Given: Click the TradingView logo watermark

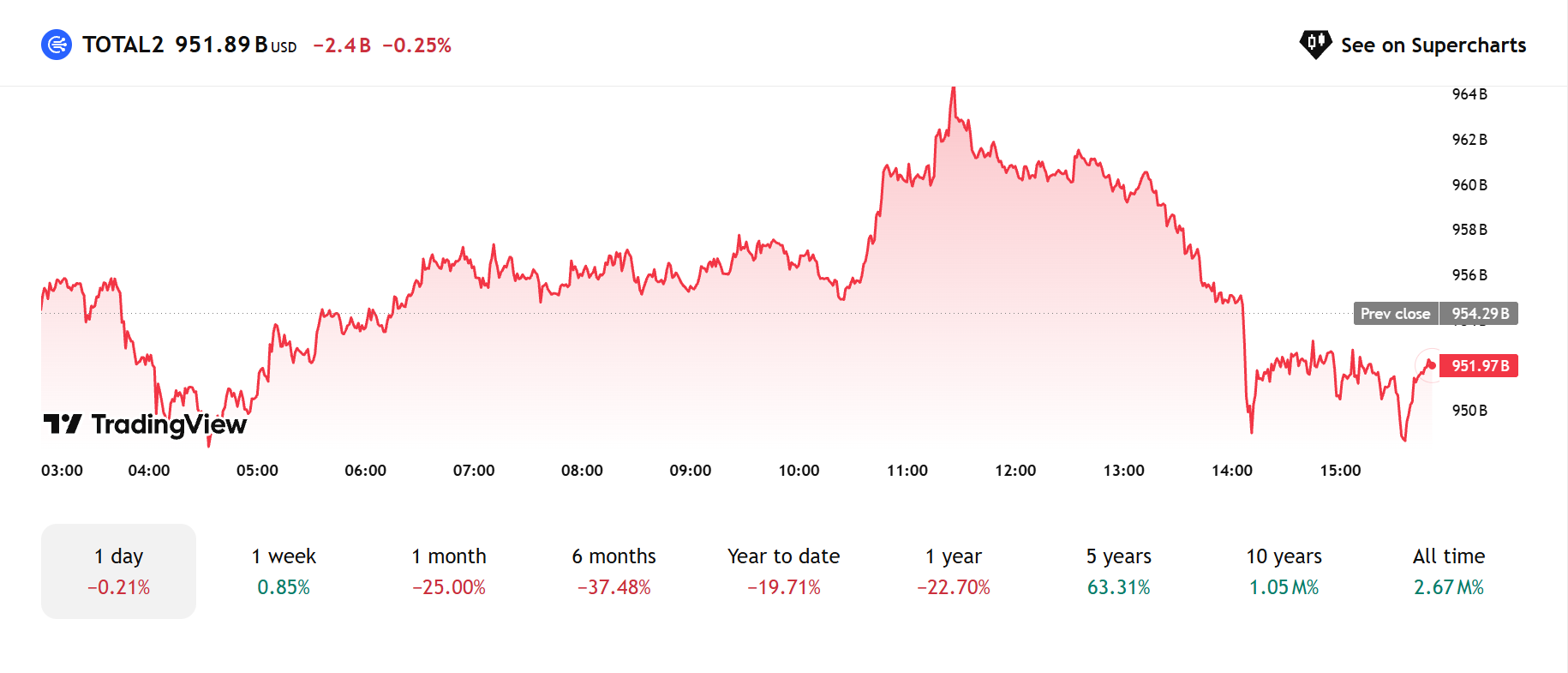Looking at the screenshot, I should point(146,424).
